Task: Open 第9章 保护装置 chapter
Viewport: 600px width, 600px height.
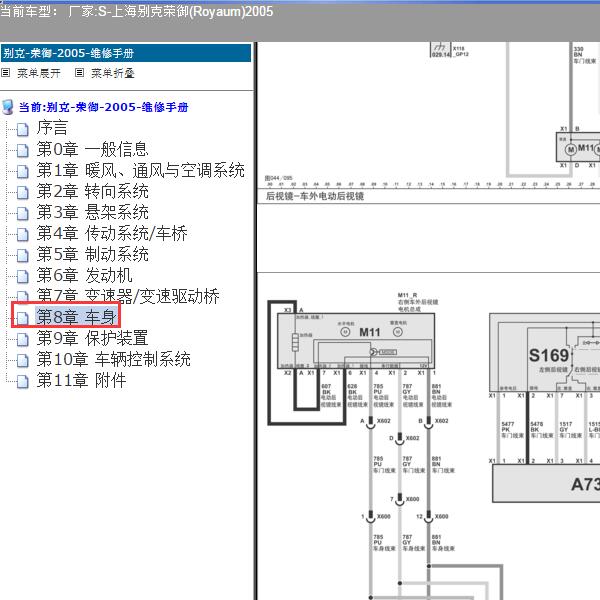Action: (x=92, y=338)
